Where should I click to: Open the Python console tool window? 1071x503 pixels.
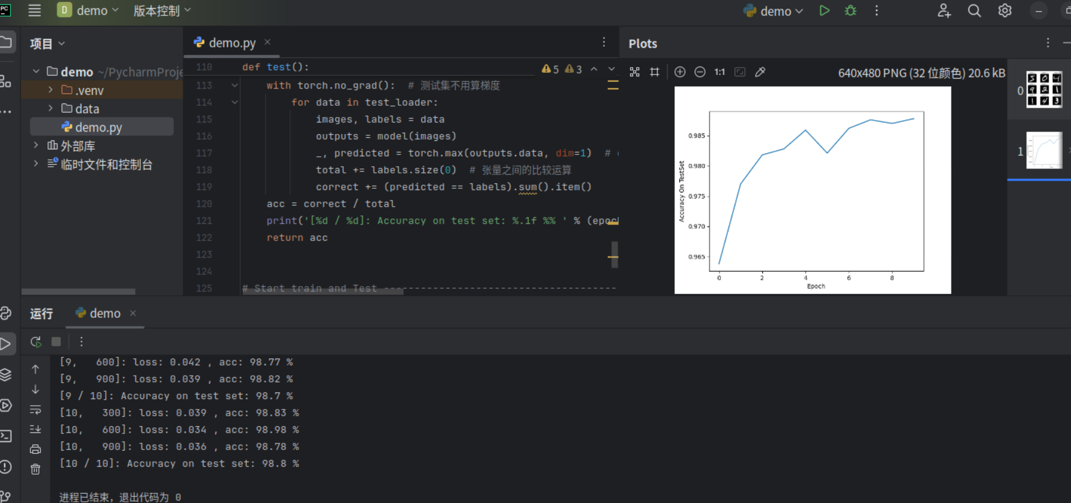point(5,314)
